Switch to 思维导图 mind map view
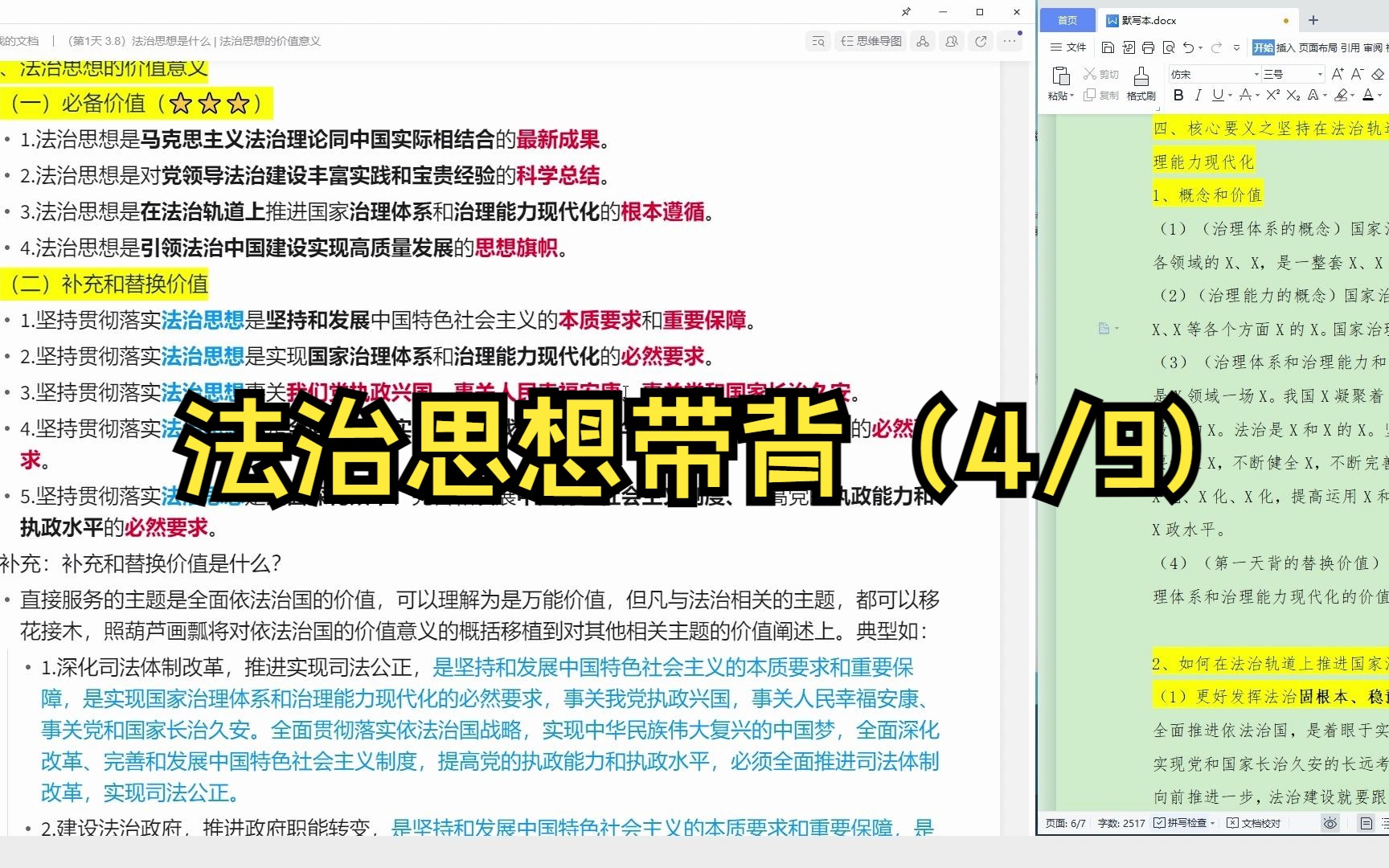Screen dimensions: 1389x868 click(x=871, y=42)
